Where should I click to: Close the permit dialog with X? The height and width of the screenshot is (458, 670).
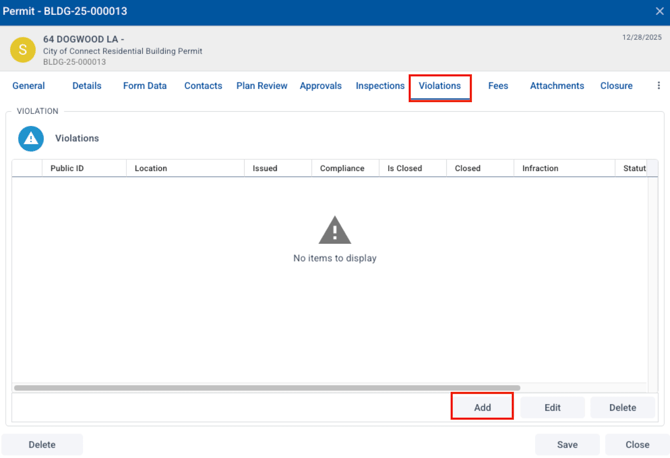point(659,11)
